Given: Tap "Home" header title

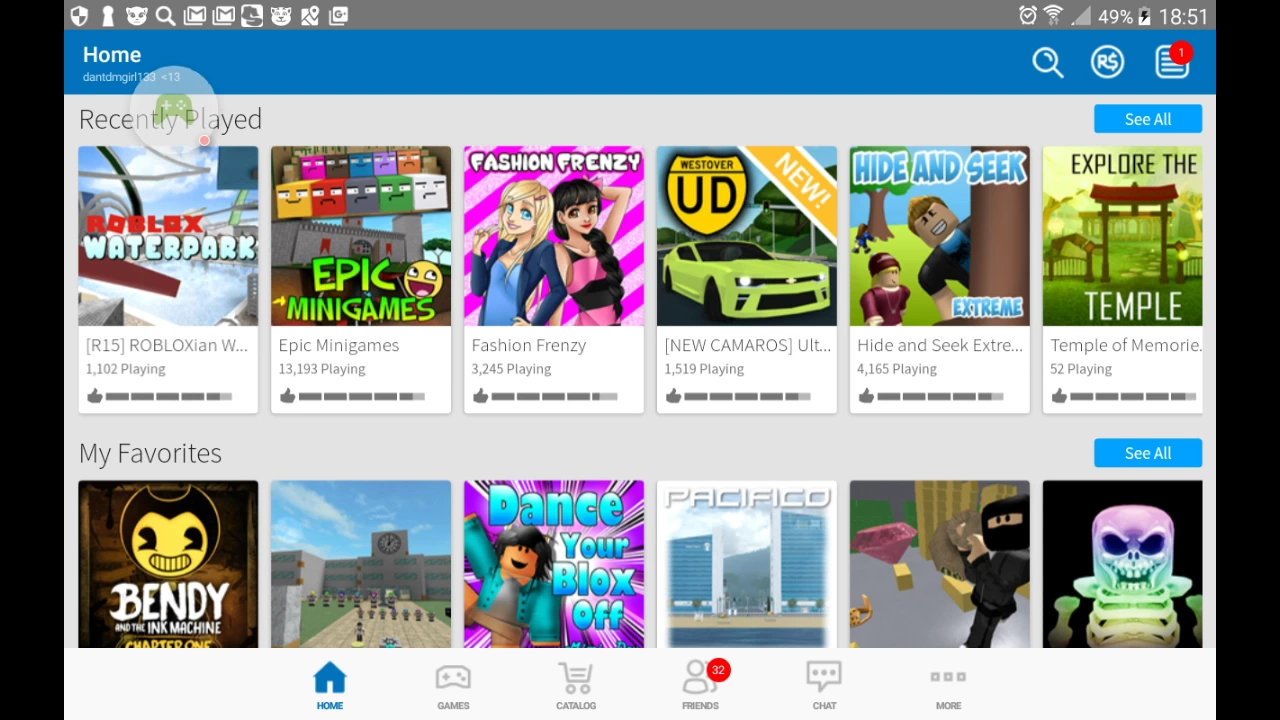Looking at the screenshot, I should tap(112, 55).
